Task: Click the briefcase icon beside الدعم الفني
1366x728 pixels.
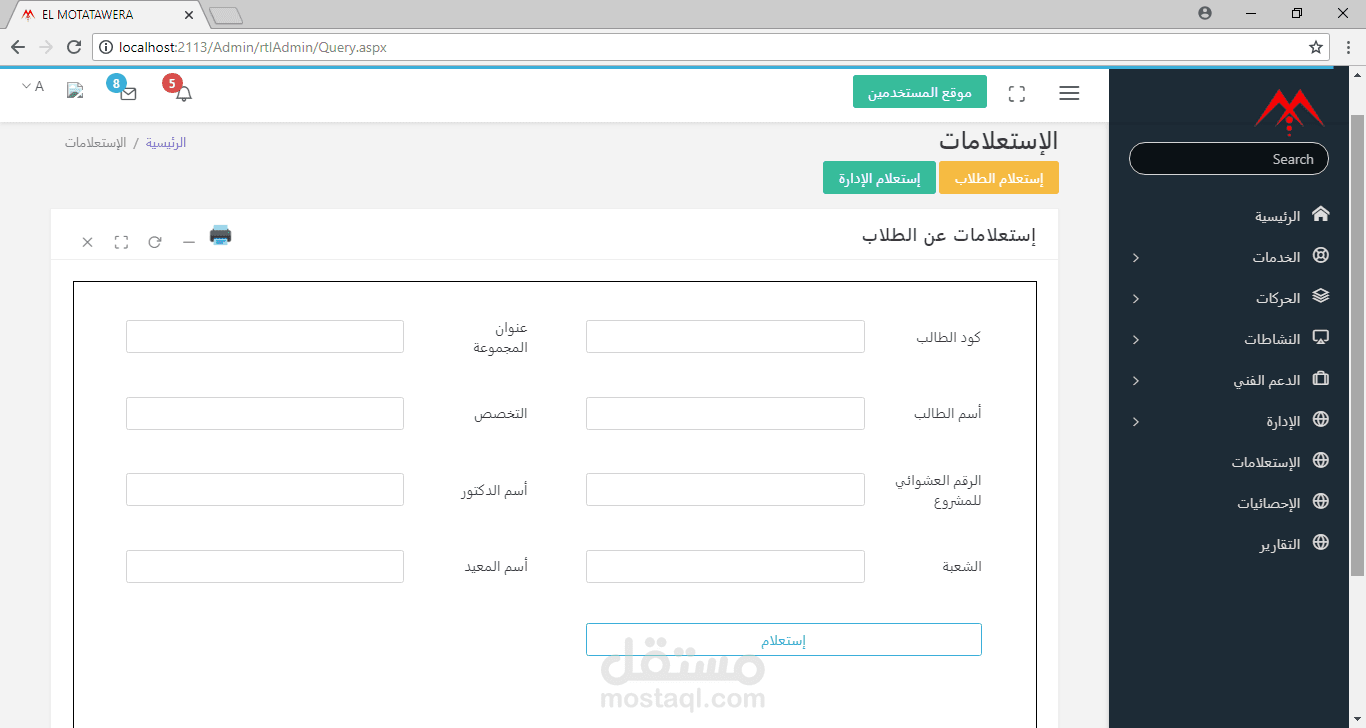Action: (x=1320, y=379)
